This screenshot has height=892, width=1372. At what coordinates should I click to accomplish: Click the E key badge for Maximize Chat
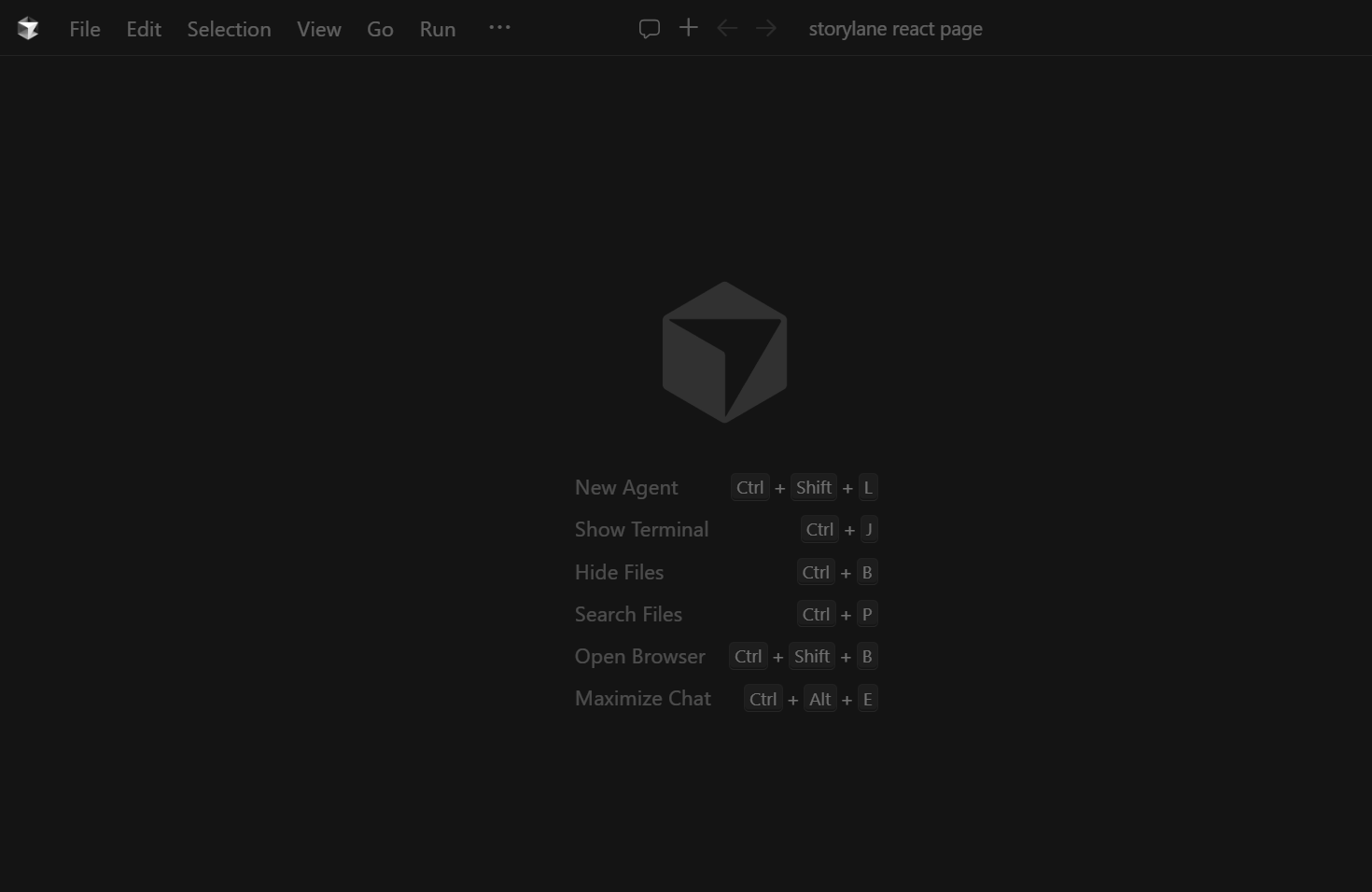[868, 700]
